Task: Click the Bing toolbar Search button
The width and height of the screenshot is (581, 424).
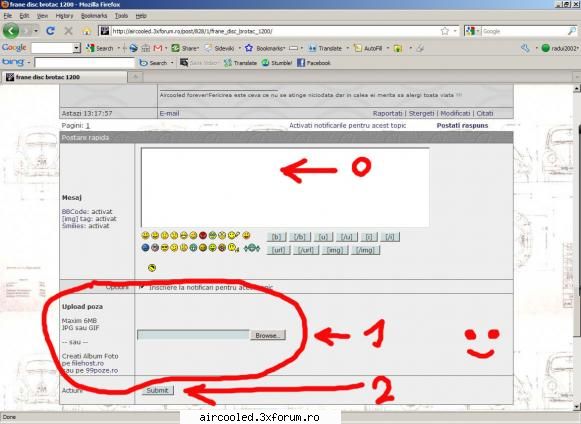Action: tap(153, 63)
